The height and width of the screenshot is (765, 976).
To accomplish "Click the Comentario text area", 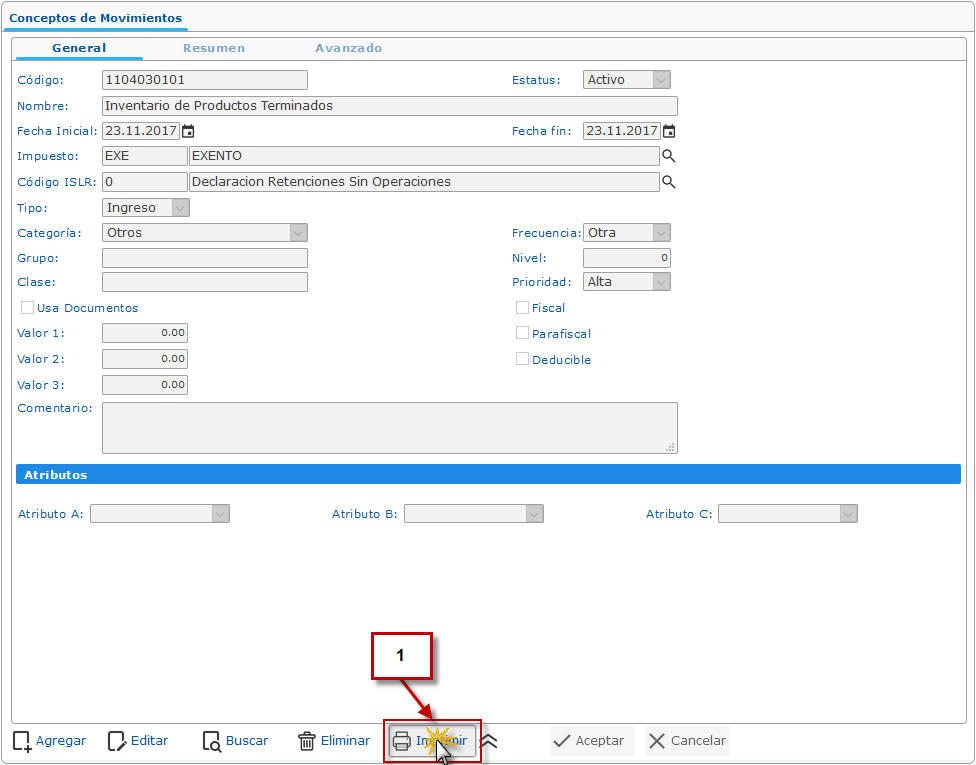I will pyautogui.click(x=390, y=428).
